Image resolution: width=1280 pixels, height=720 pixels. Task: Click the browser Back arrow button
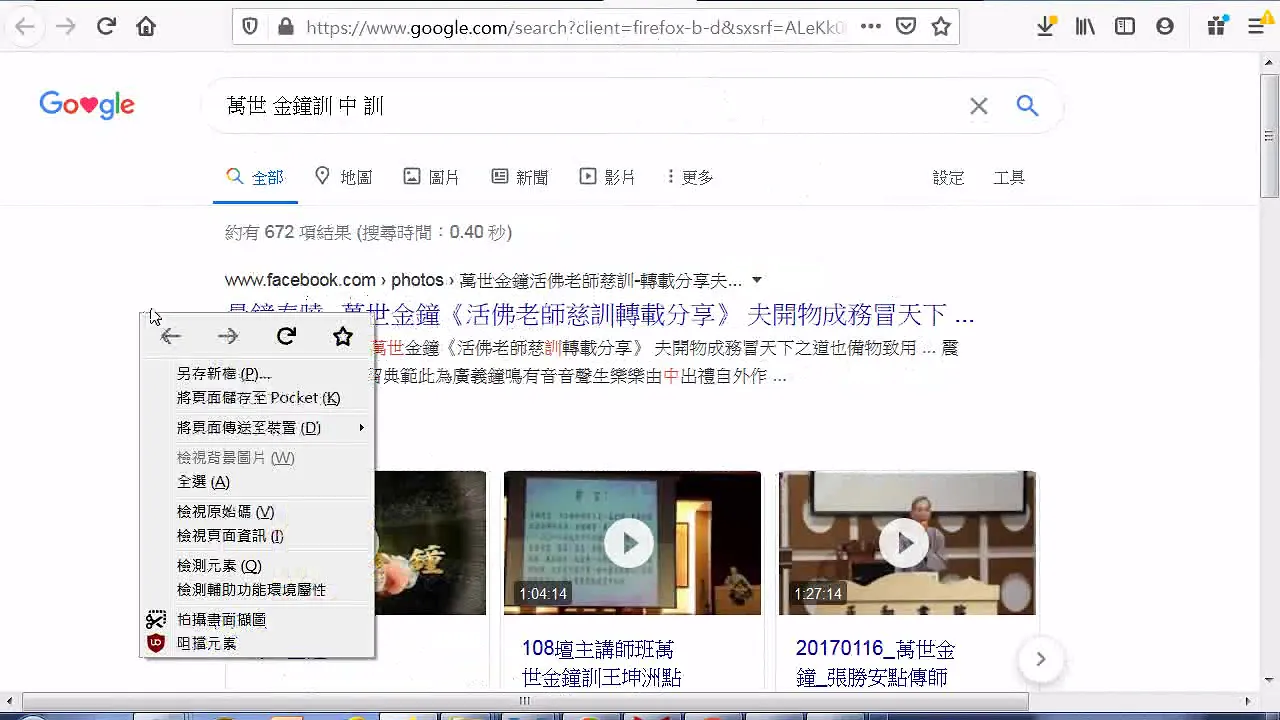(x=25, y=27)
